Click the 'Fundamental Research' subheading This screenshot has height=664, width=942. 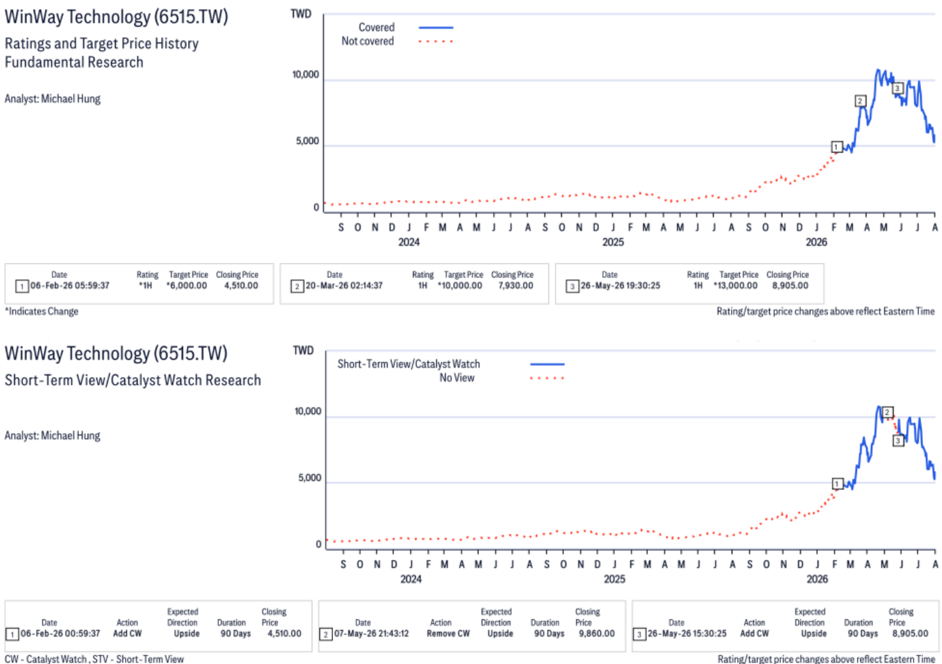(74, 62)
